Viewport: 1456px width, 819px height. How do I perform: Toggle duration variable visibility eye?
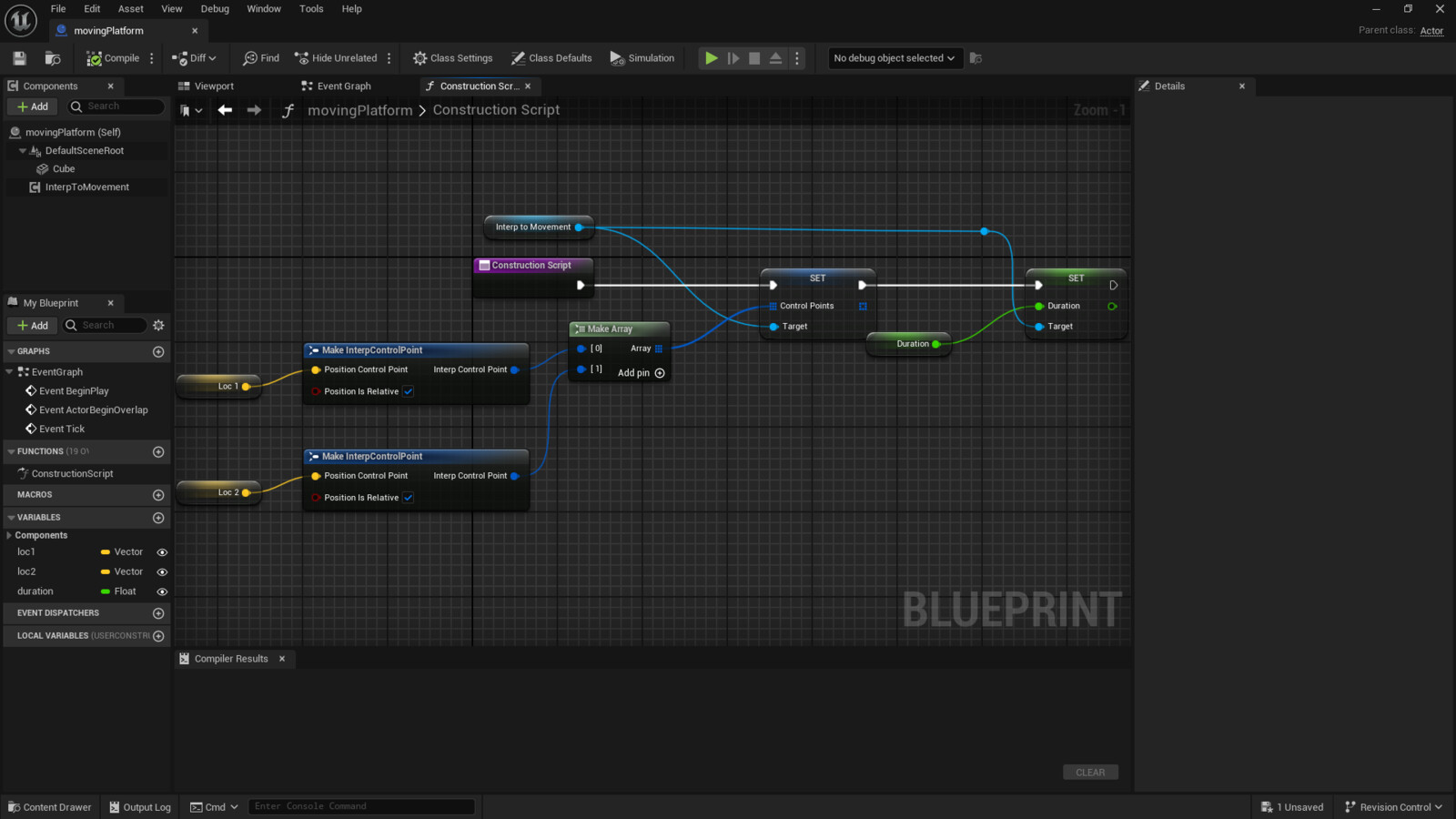pos(162,591)
